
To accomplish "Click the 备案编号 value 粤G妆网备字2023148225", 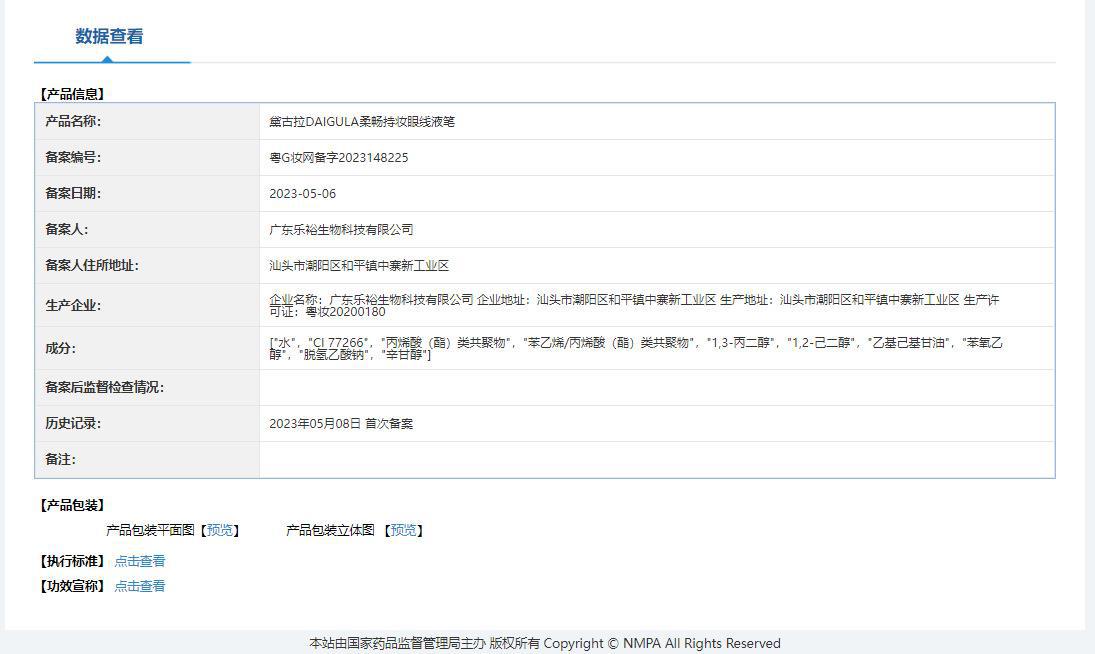I will pyautogui.click(x=339, y=158).
